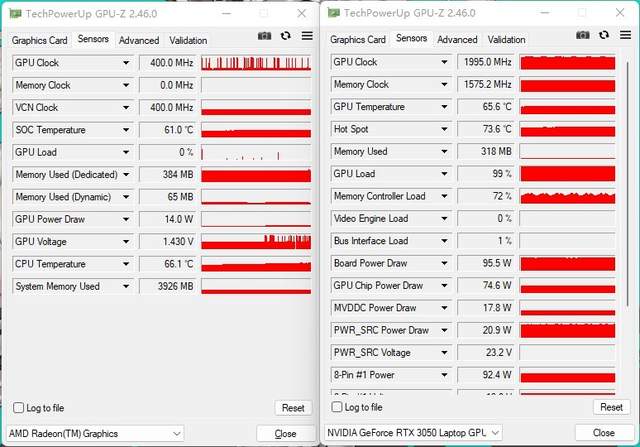640x447 pixels.
Task: Open AMD Radeon(TM) Graphics device selector
Action: 95,434
